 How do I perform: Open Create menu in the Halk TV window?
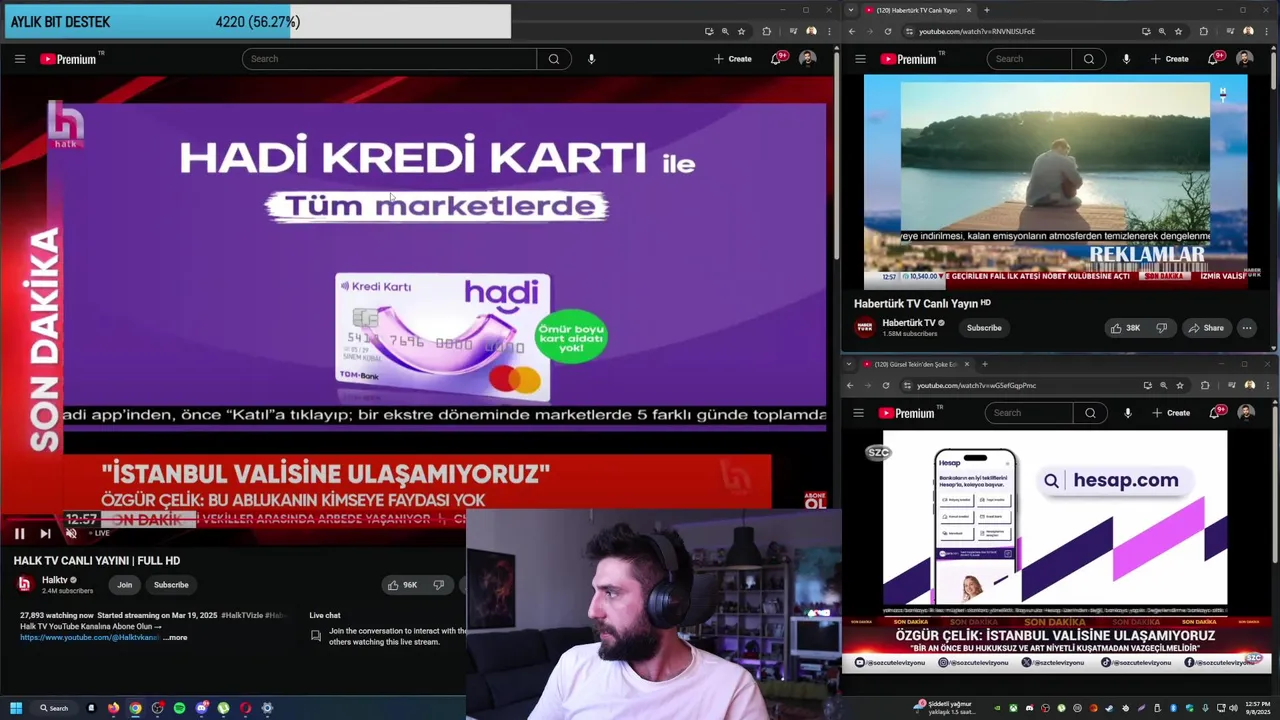[733, 59]
